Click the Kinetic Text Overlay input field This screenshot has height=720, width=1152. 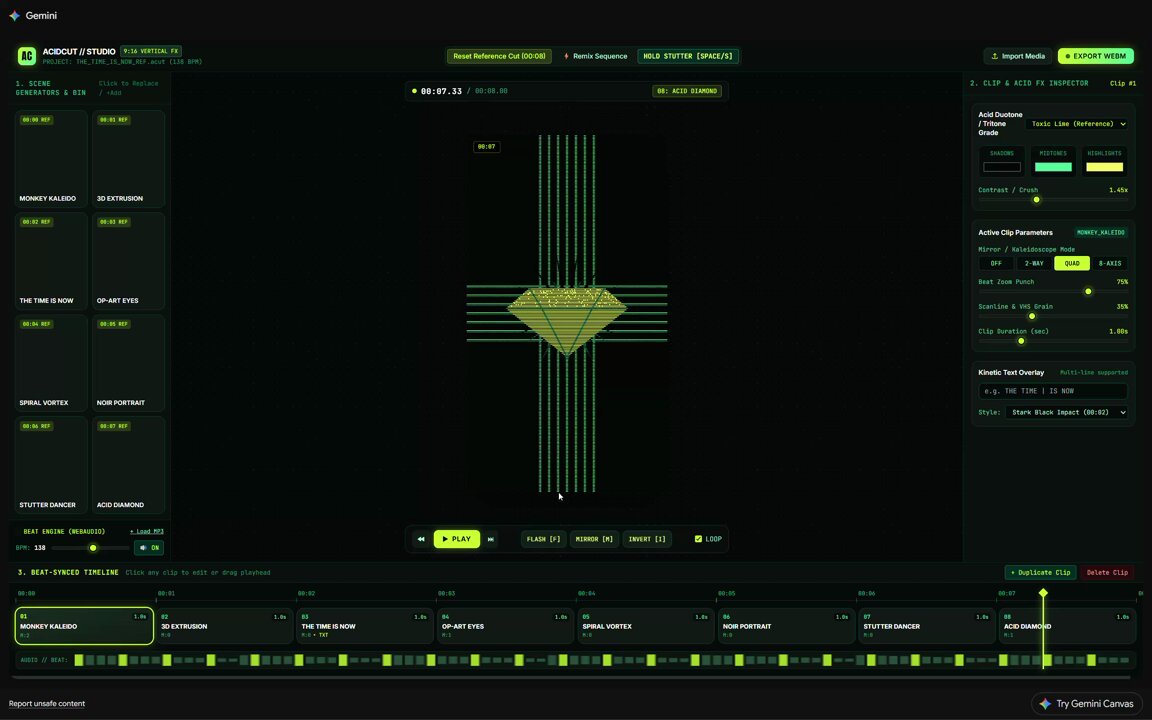coord(1053,392)
